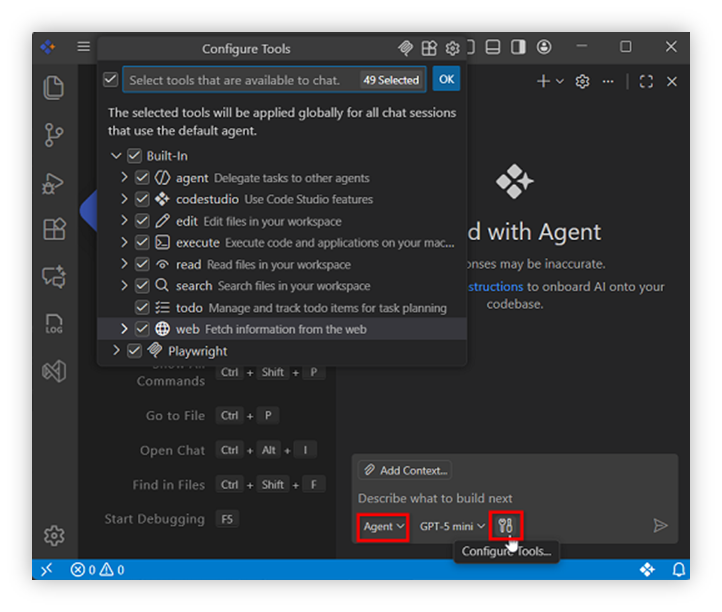Open the Agent mode dropdown
The image size is (722, 612).
[383, 526]
